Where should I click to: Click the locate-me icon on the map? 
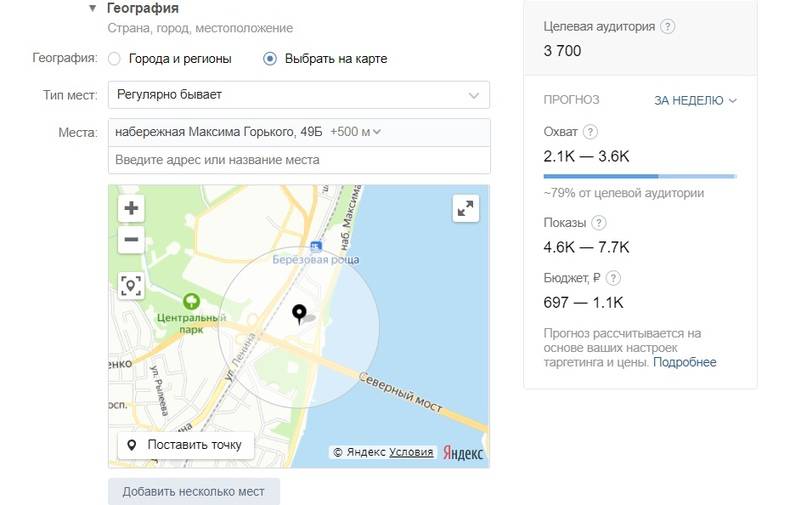[x=131, y=286]
